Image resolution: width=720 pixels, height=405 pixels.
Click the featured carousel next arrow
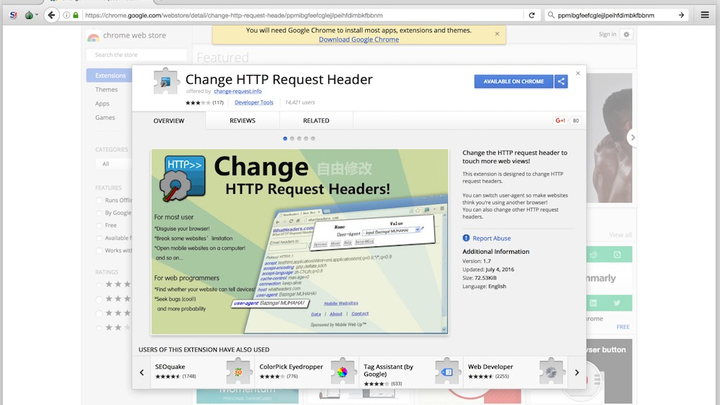632,137
